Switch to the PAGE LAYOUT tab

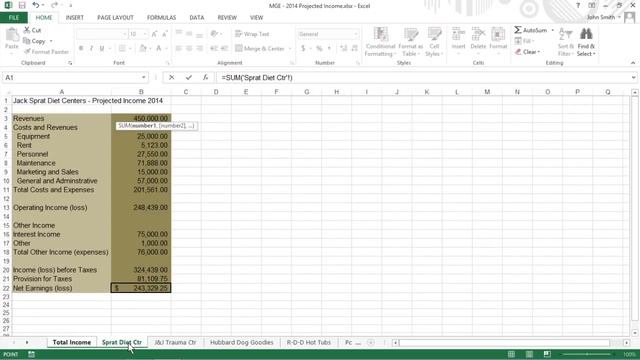[x=116, y=18]
